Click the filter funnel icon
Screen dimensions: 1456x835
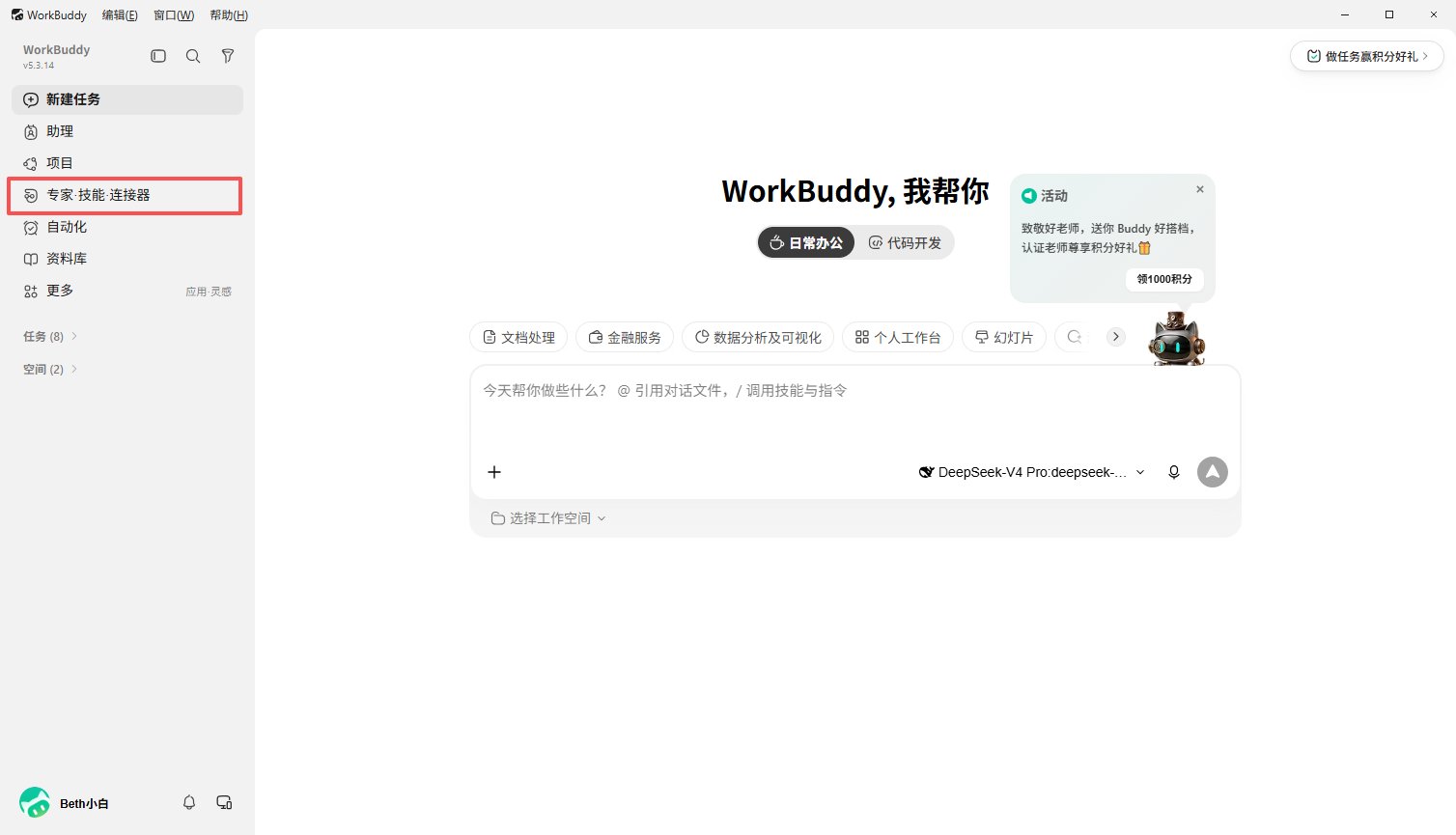coord(228,56)
